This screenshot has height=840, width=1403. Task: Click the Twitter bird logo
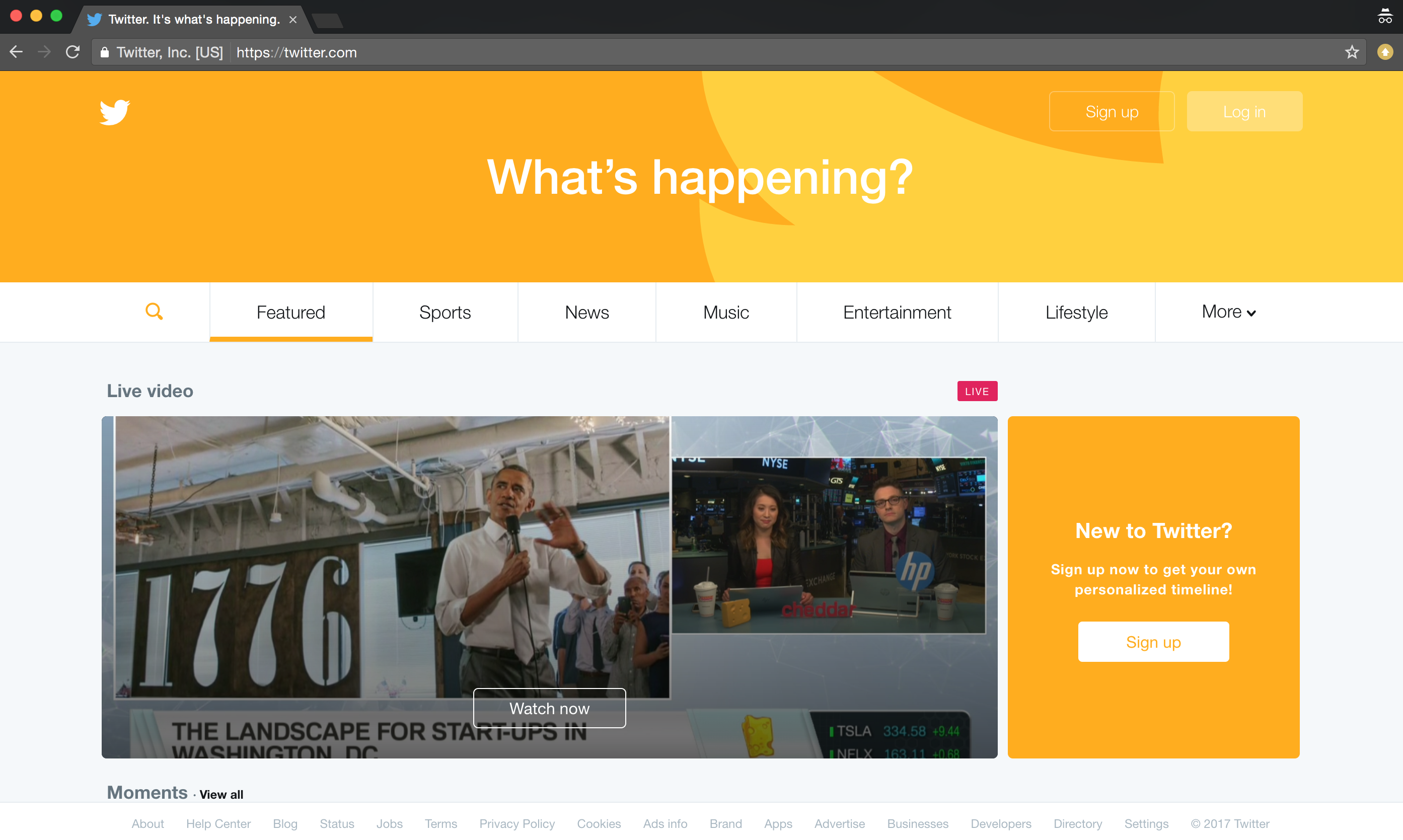tap(114, 112)
